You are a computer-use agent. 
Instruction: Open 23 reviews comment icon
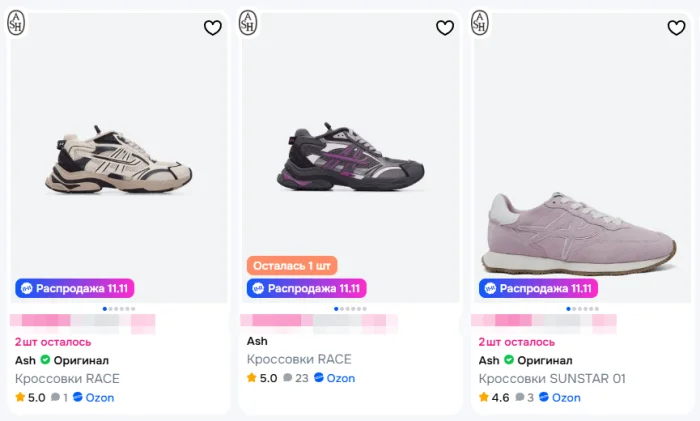pos(288,378)
